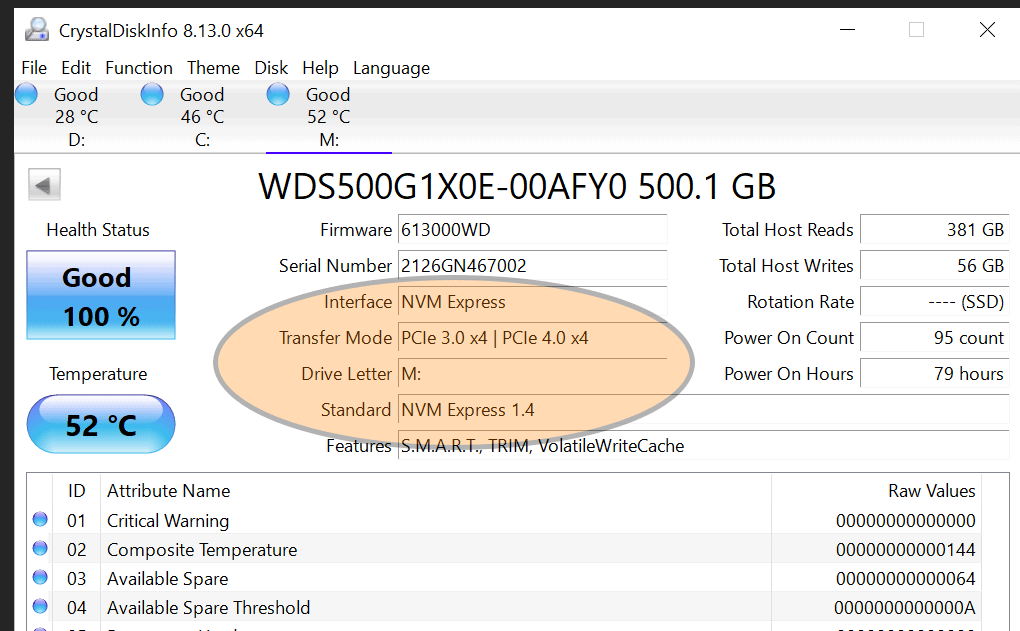
Task: Click status dot for Composite Temperature row
Action: [40, 548]
